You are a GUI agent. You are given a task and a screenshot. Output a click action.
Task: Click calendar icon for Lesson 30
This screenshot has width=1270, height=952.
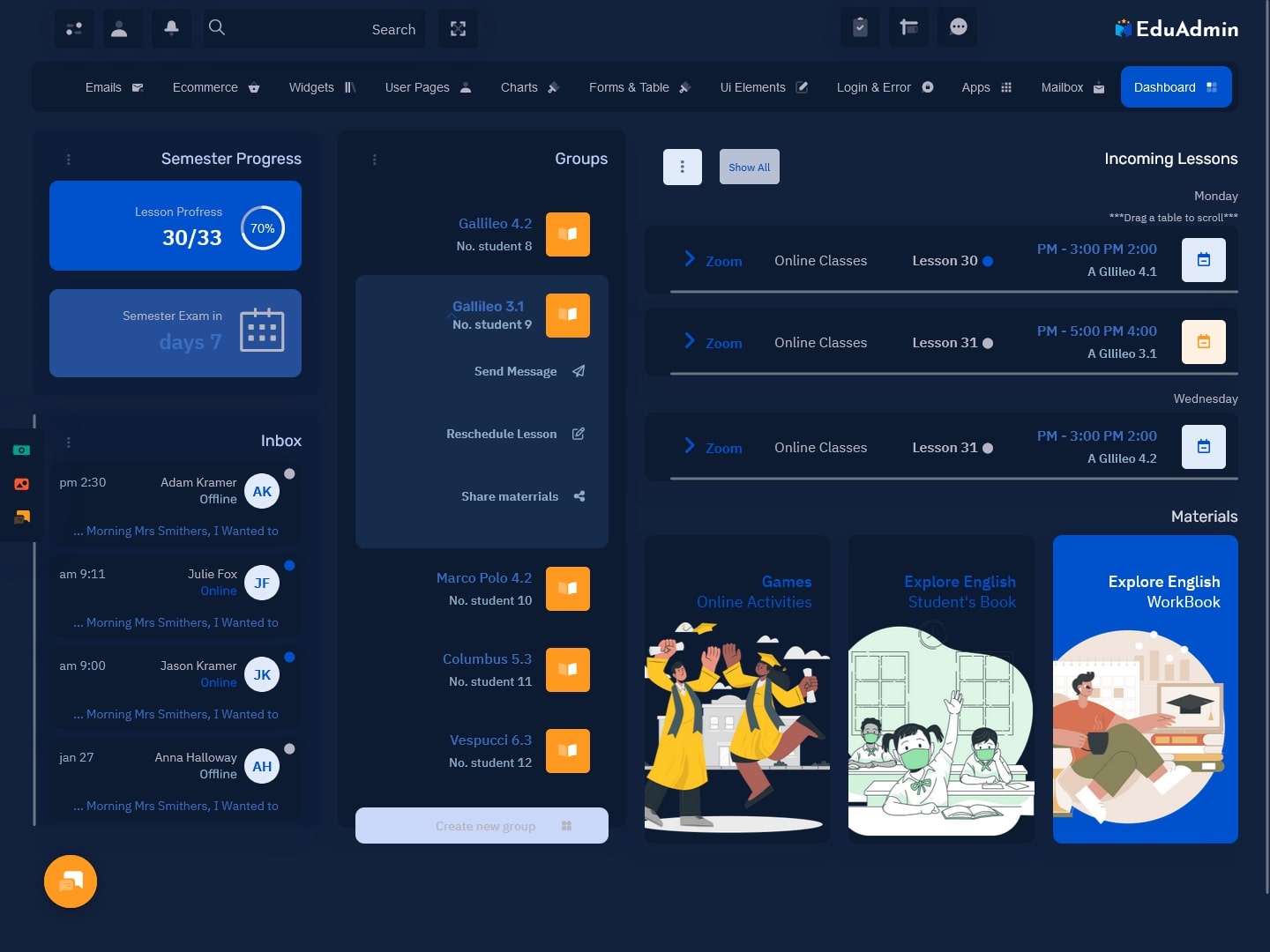click(1204, 260)
